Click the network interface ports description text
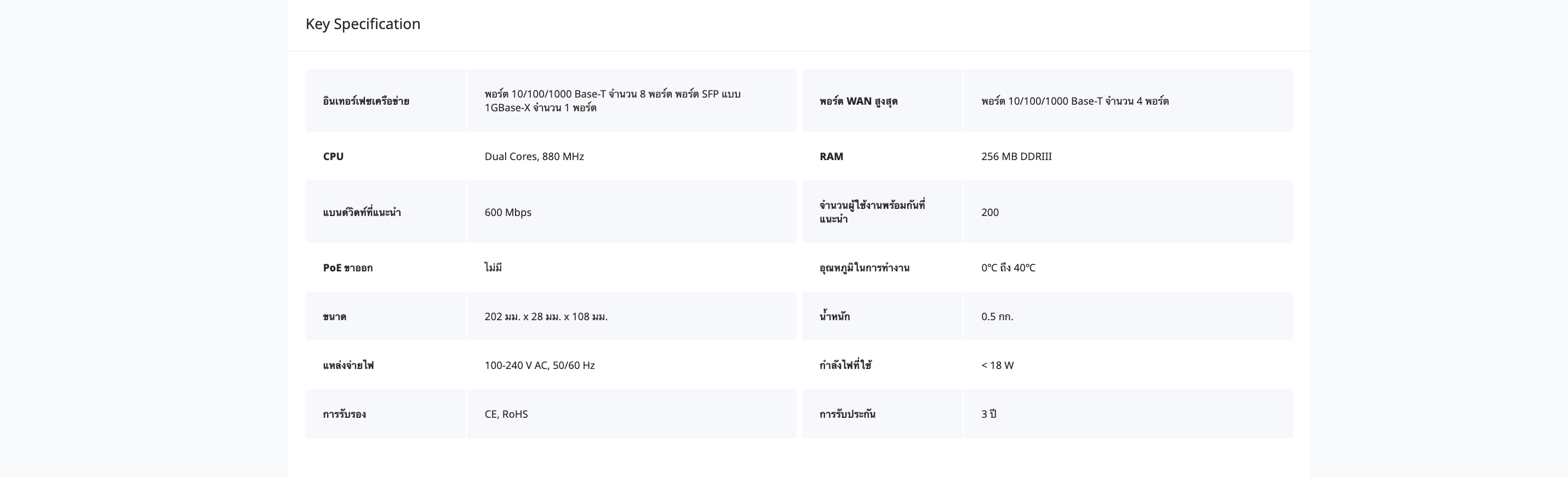The width and height of the screenshot is (1568, 477). click(612, 101)
